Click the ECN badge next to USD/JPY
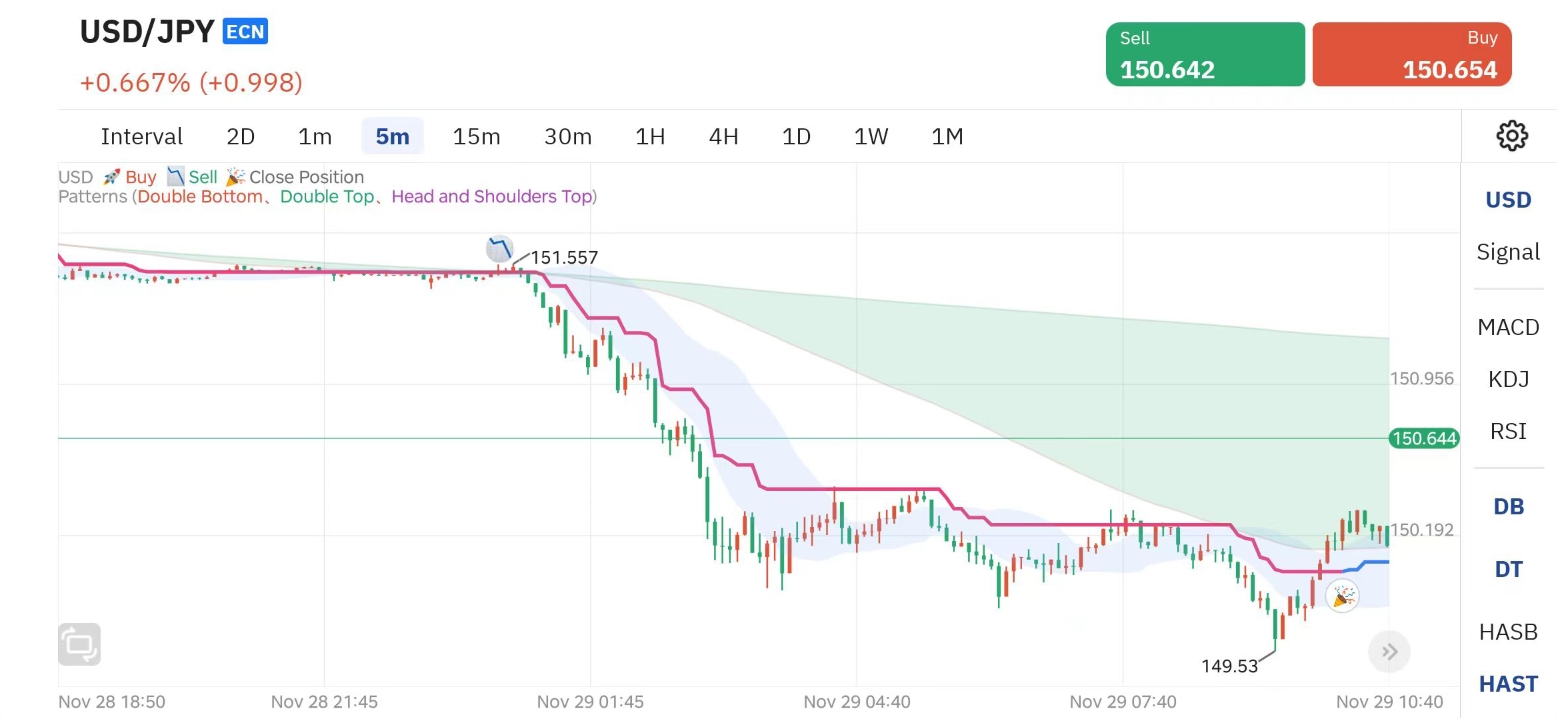 [x=245, y=32]
